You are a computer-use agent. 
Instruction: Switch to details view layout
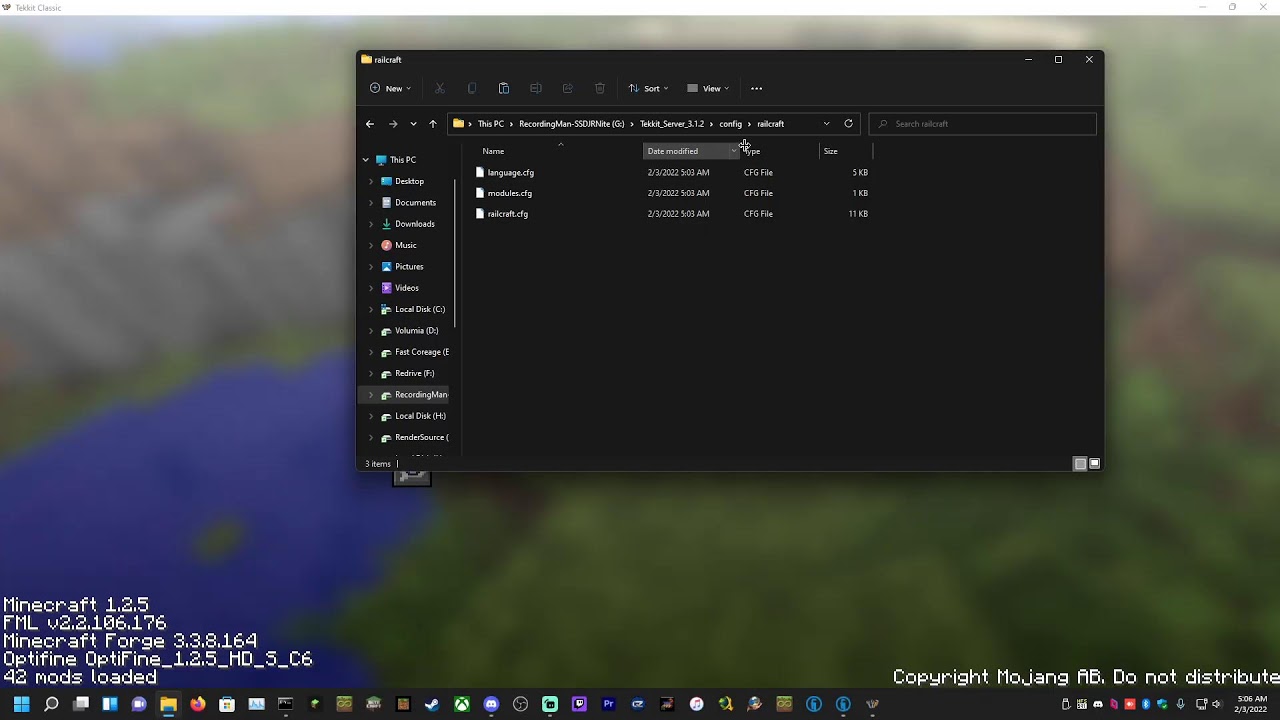point(1080,464)
